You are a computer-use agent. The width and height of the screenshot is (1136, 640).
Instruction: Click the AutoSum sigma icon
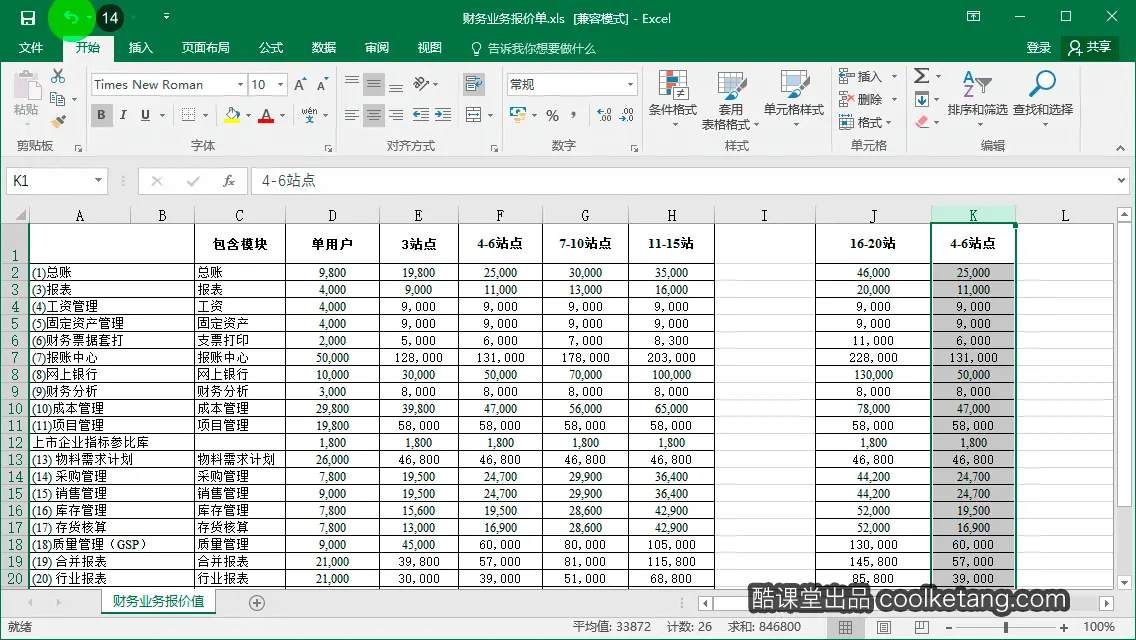click(922, 75)
